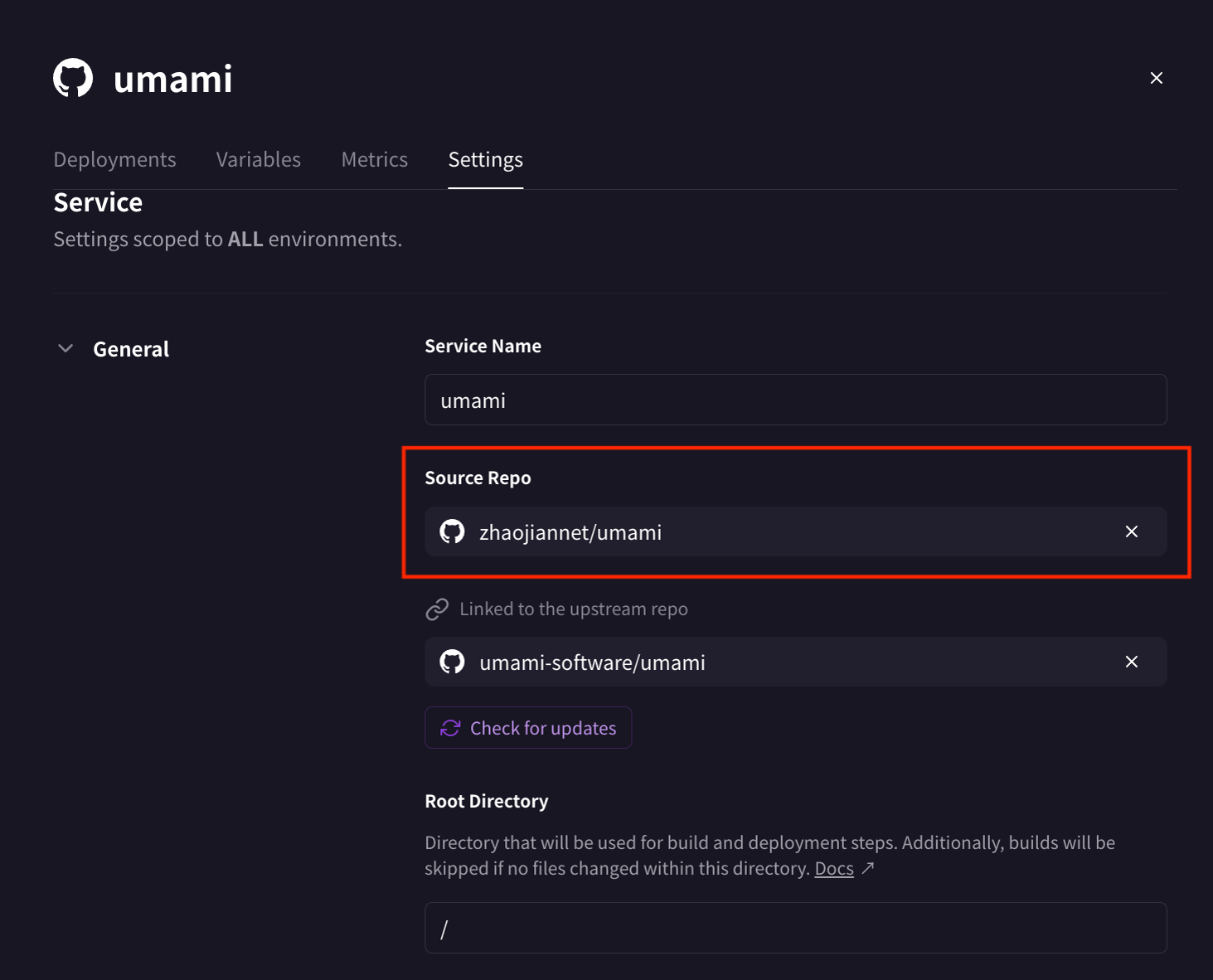
Task: Close the umami service panel
Action: (x=1157, y=77)
